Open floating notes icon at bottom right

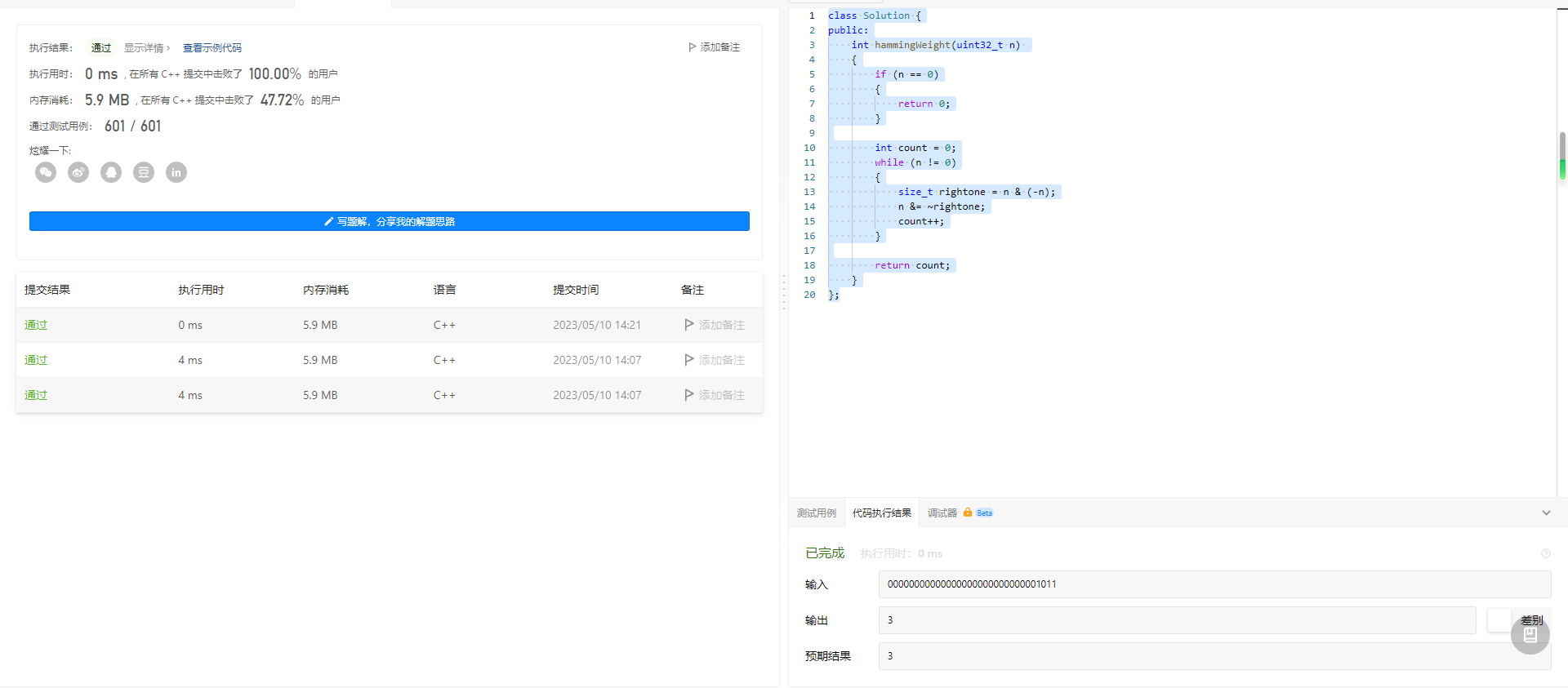point(1530,635)
